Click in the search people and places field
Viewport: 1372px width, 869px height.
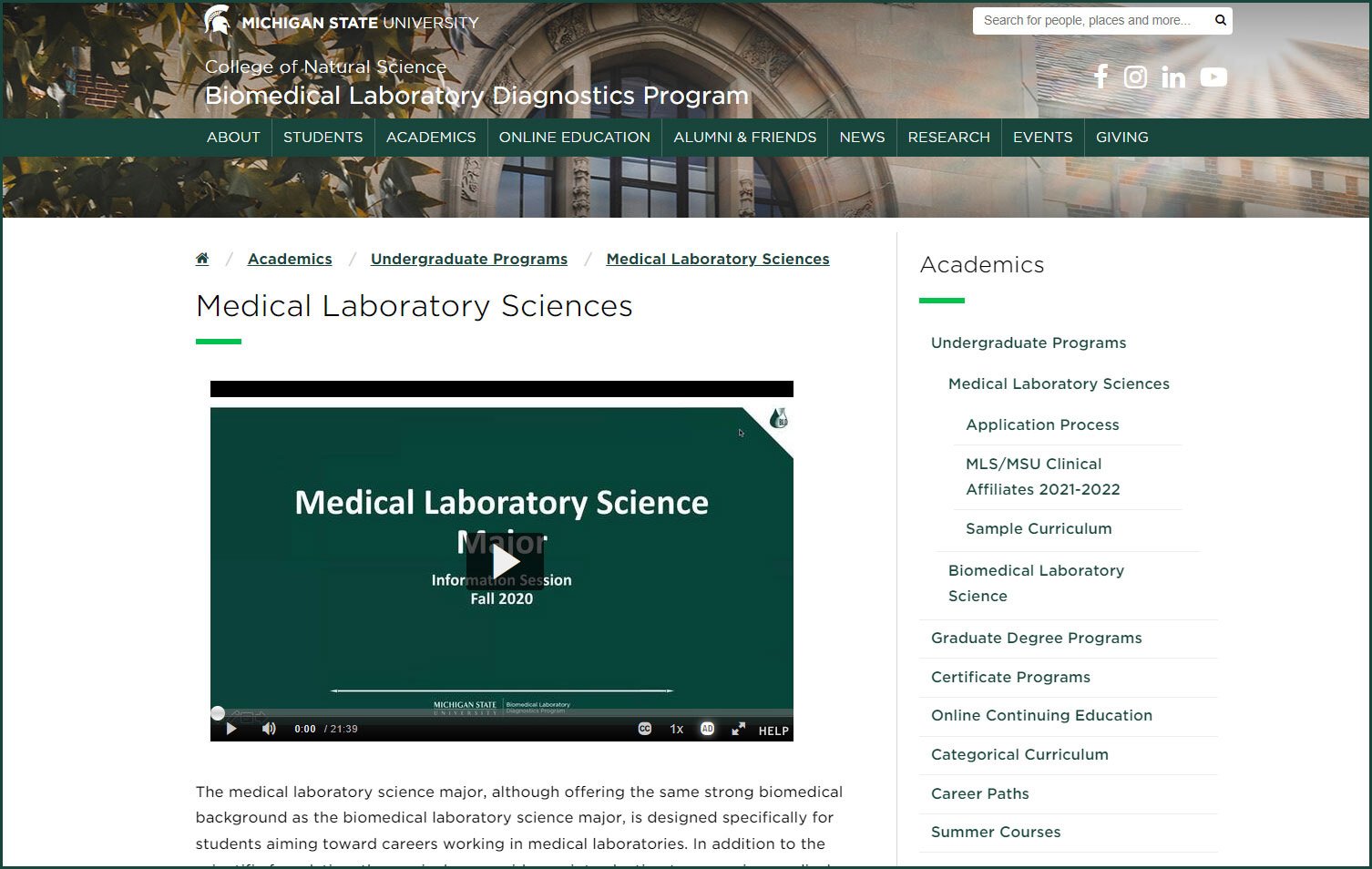pos(1093,20)
